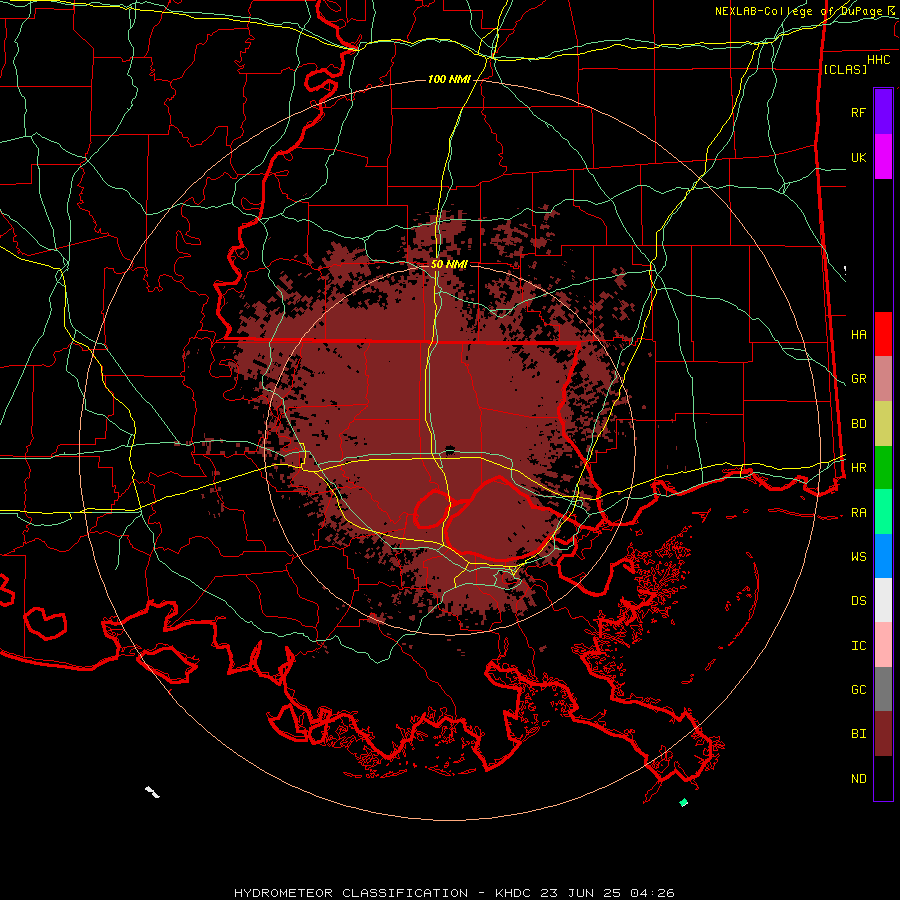Click the WS legend label

click(x=858, y=556)
